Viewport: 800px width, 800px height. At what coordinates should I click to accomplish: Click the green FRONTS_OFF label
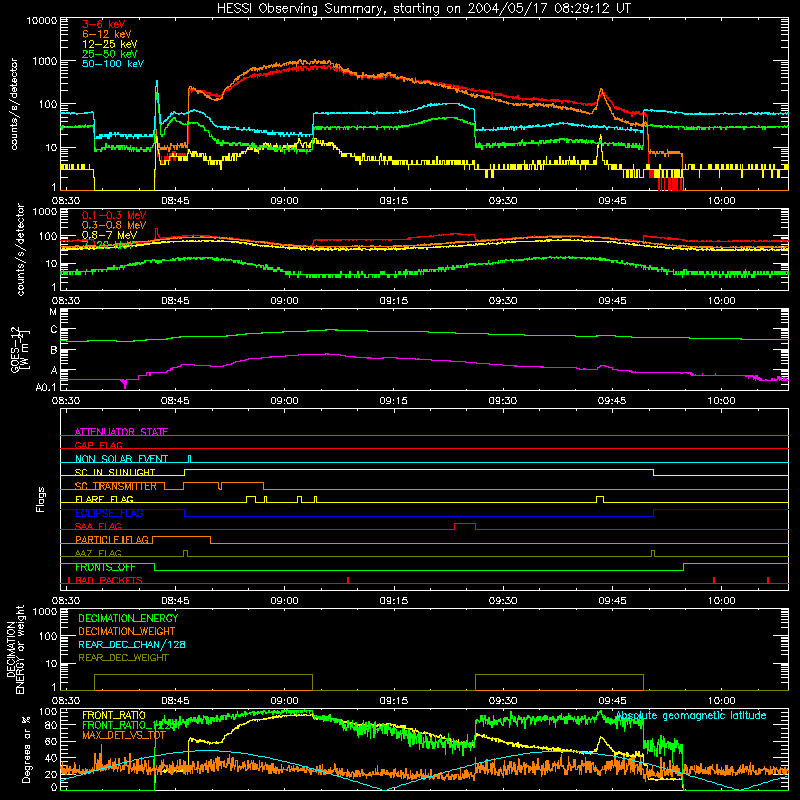pos(106,567)
